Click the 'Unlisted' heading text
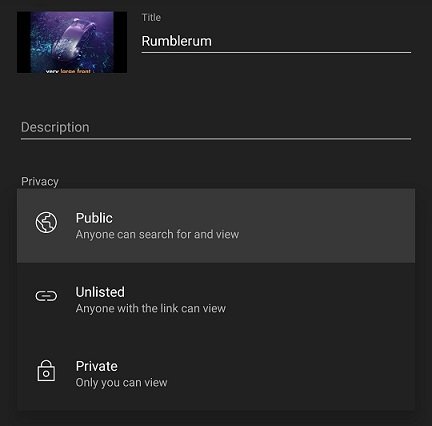This screenshot has height=426, width=432. (100, 292)
